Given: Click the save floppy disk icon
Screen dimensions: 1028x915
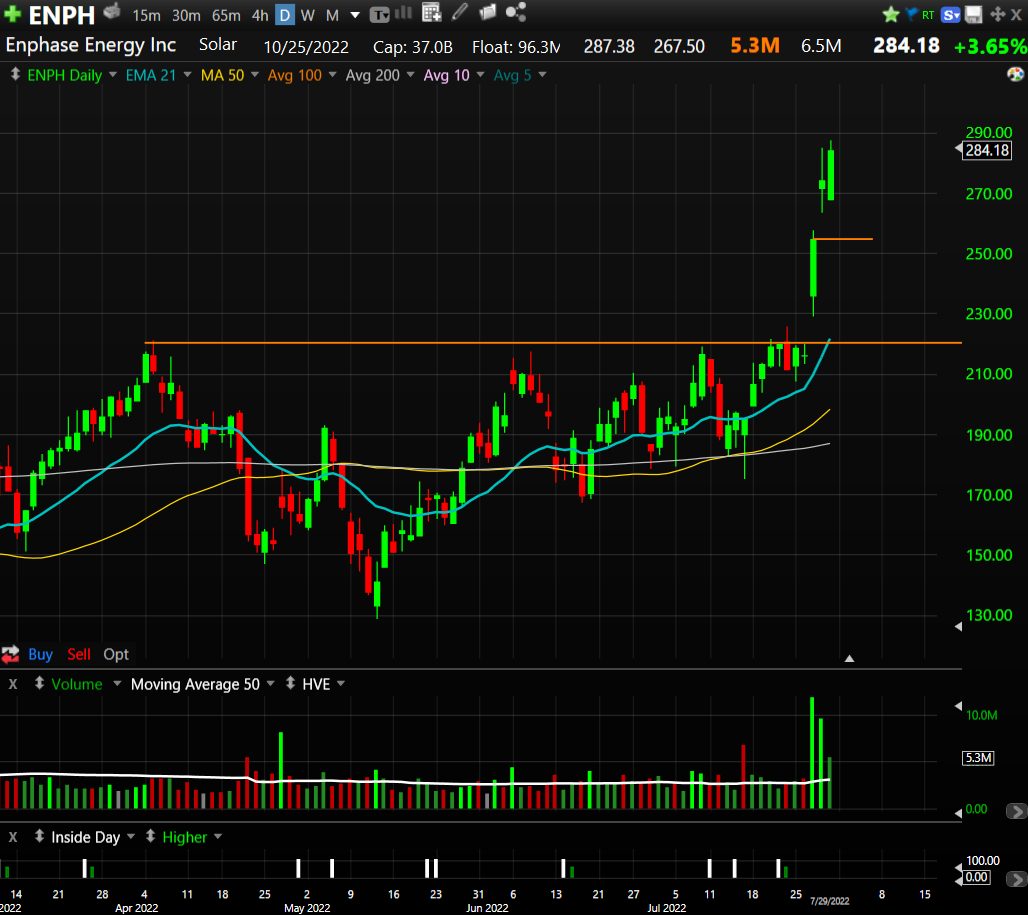Looking at the screenshot, I should coord(974,14).
